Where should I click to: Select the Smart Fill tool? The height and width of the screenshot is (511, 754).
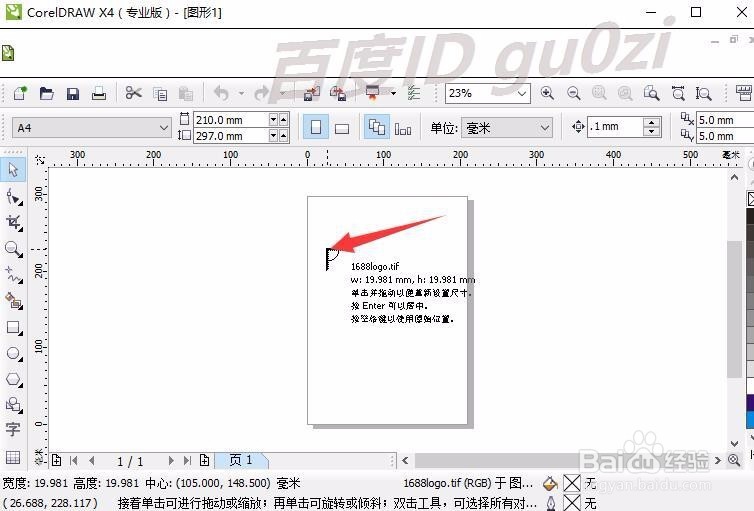click(x=13, y=301)
